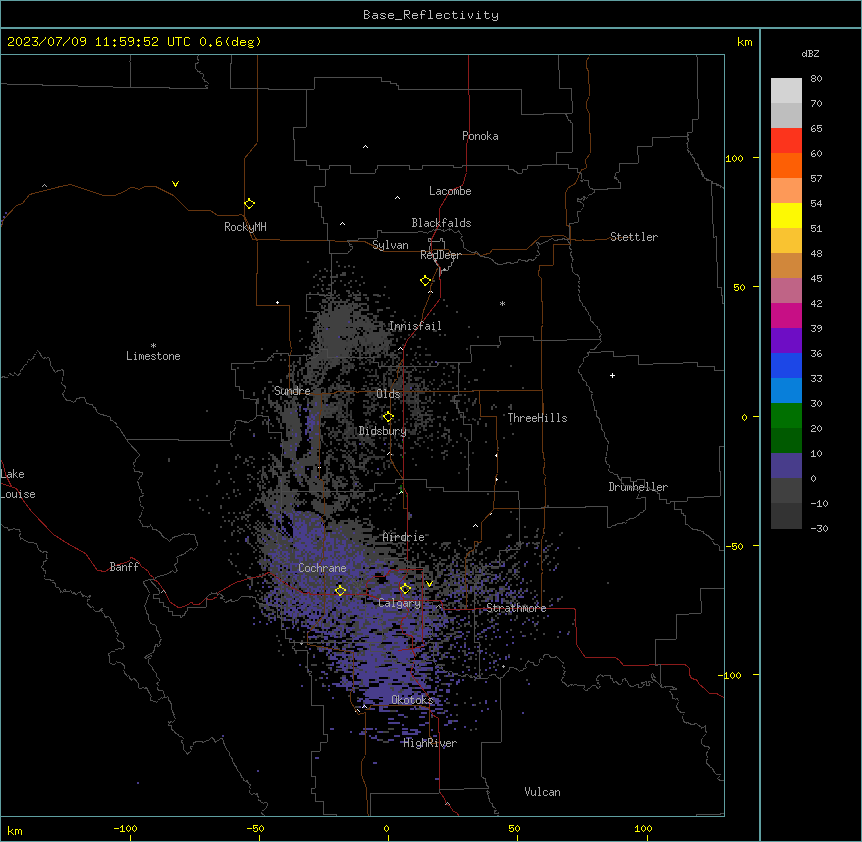
Task: Click the Stettler map label
Action: point(634,237)
